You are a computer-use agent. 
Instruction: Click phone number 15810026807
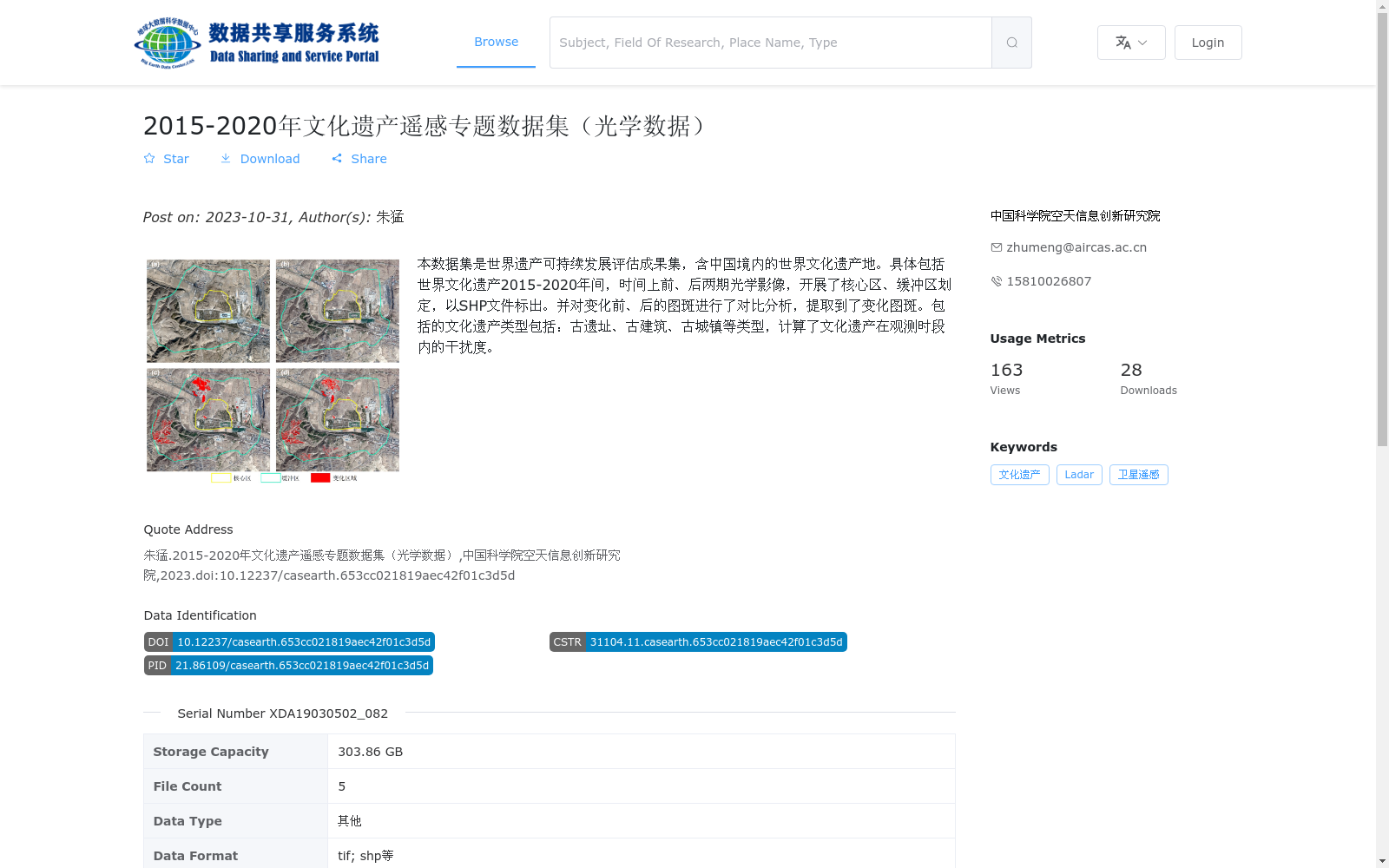1049,281
